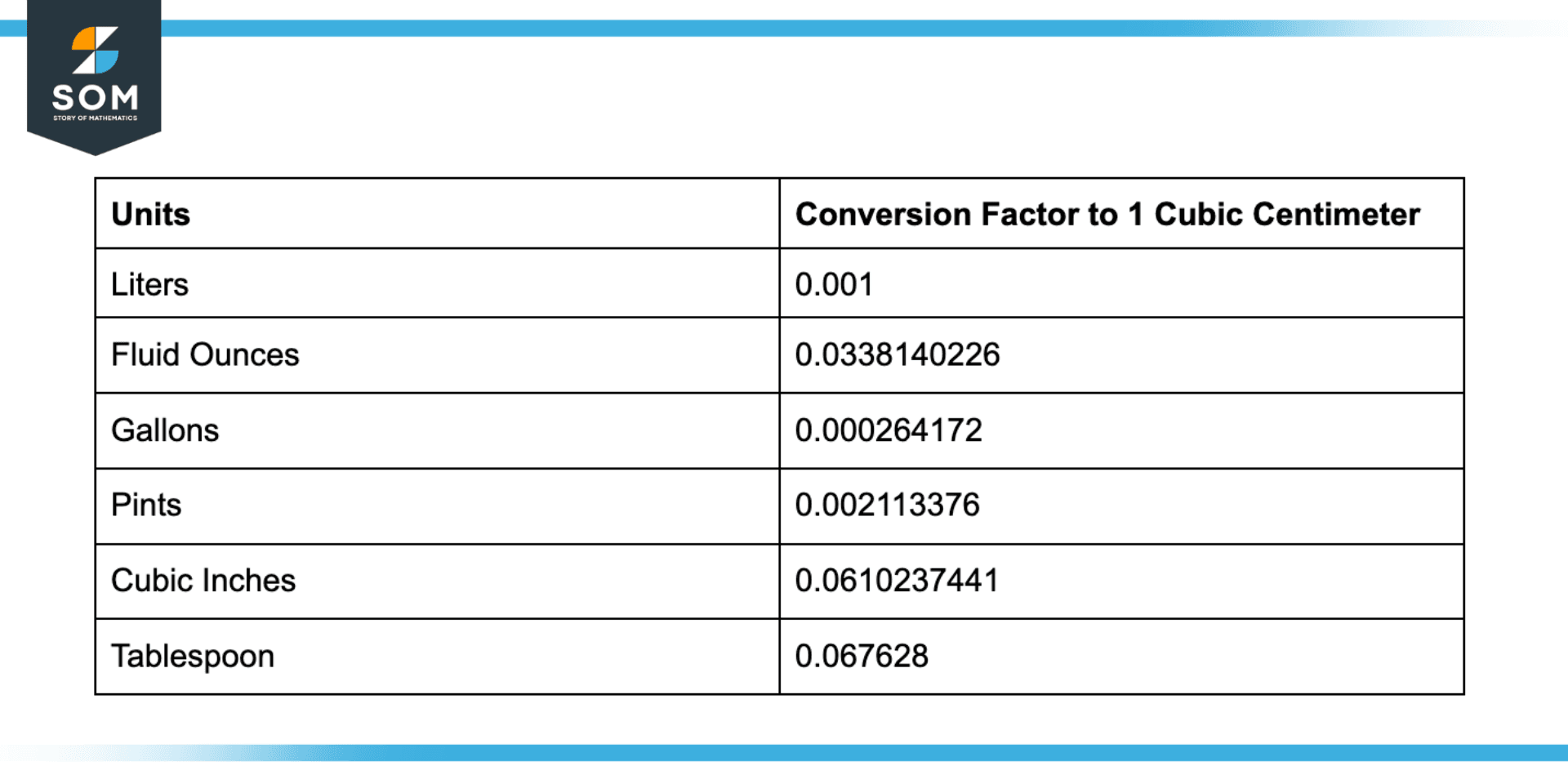Select the 0.002113376 value
1568x784 pixels.
click(x=887, y=505)
